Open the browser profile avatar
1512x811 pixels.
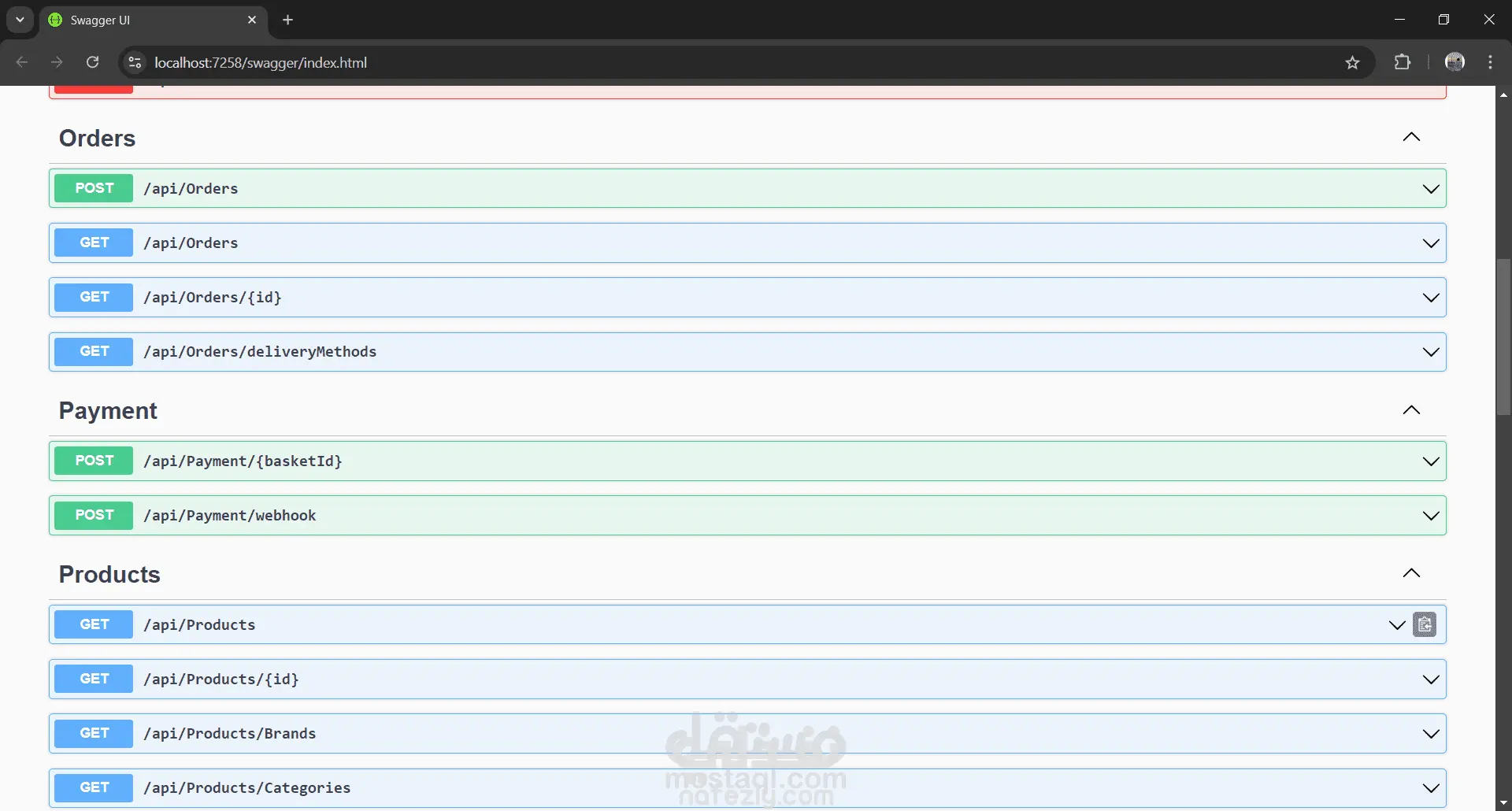1455,62
